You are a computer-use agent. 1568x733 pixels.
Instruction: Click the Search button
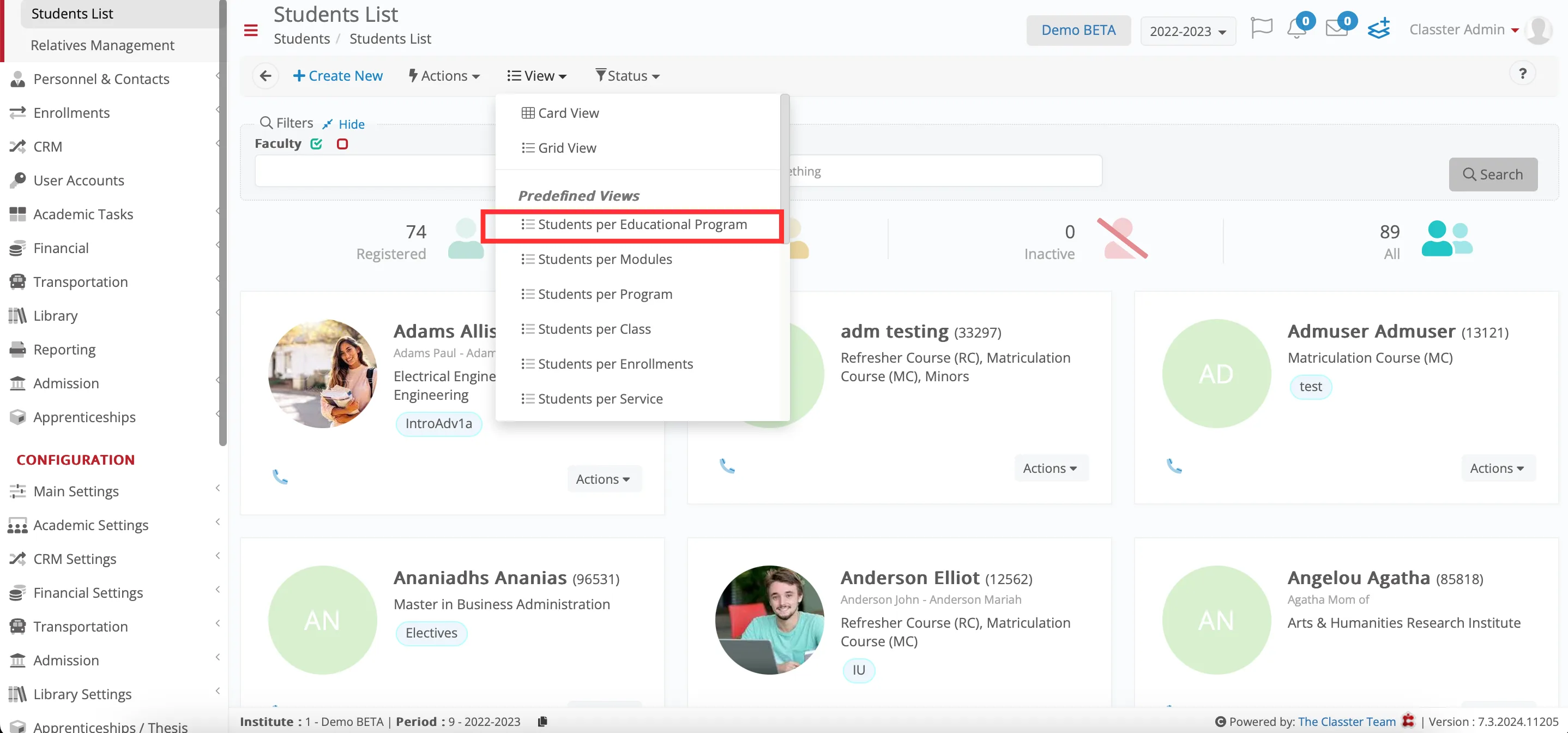click(x=1493, y=174)
